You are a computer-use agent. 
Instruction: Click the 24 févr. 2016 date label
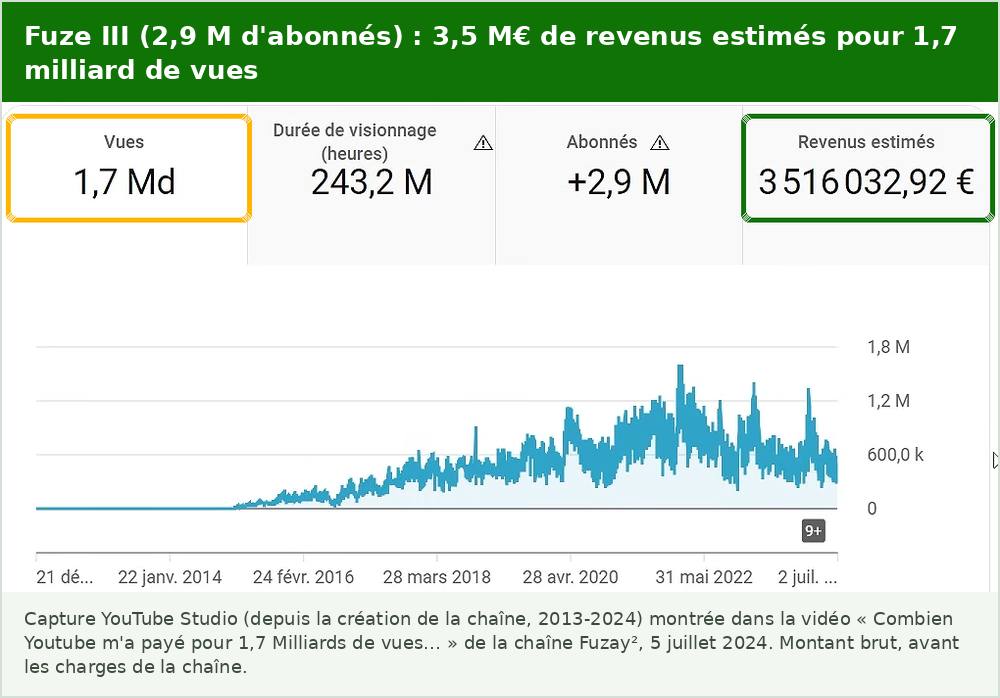click(303, 577)
